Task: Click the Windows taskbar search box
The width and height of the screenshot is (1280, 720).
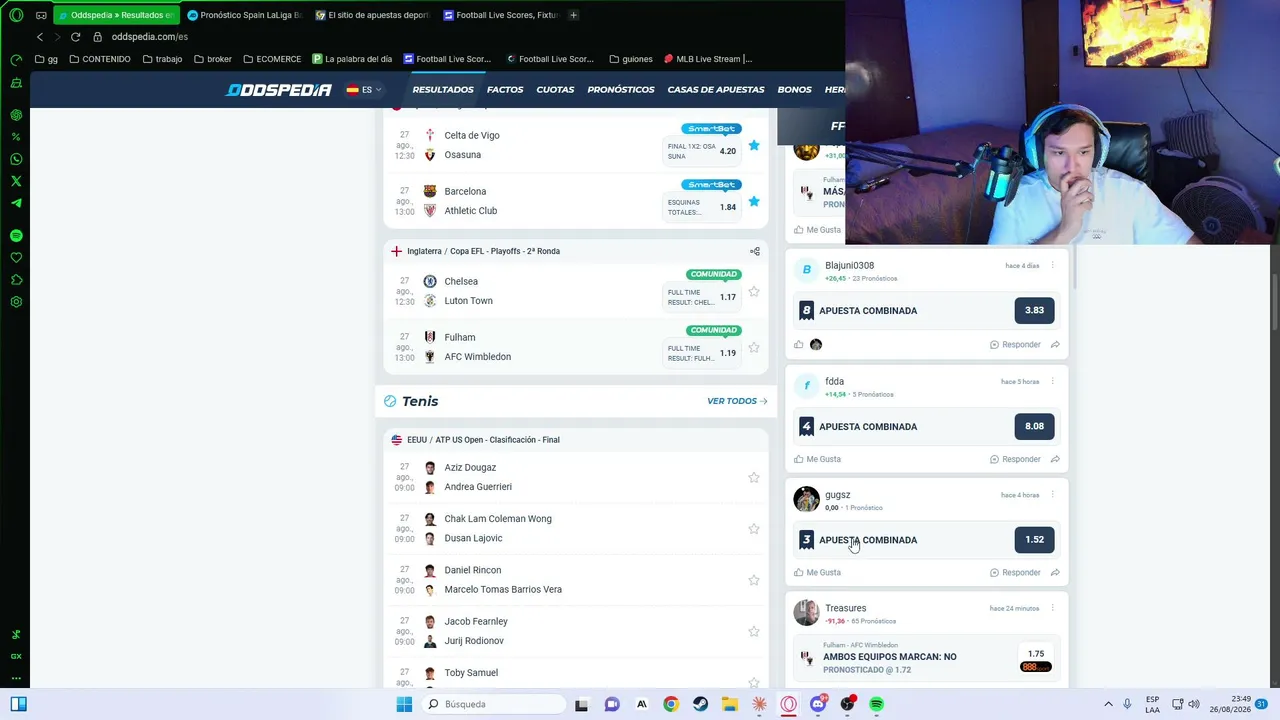Action: tap(494, 704)
